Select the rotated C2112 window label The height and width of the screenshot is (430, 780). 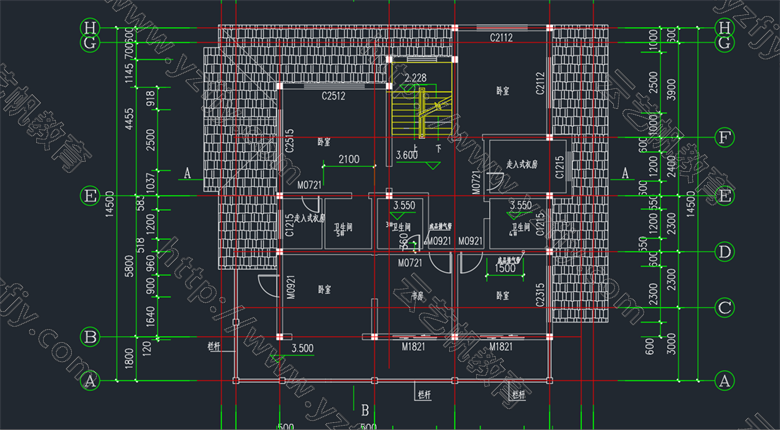tap(540, 83)
